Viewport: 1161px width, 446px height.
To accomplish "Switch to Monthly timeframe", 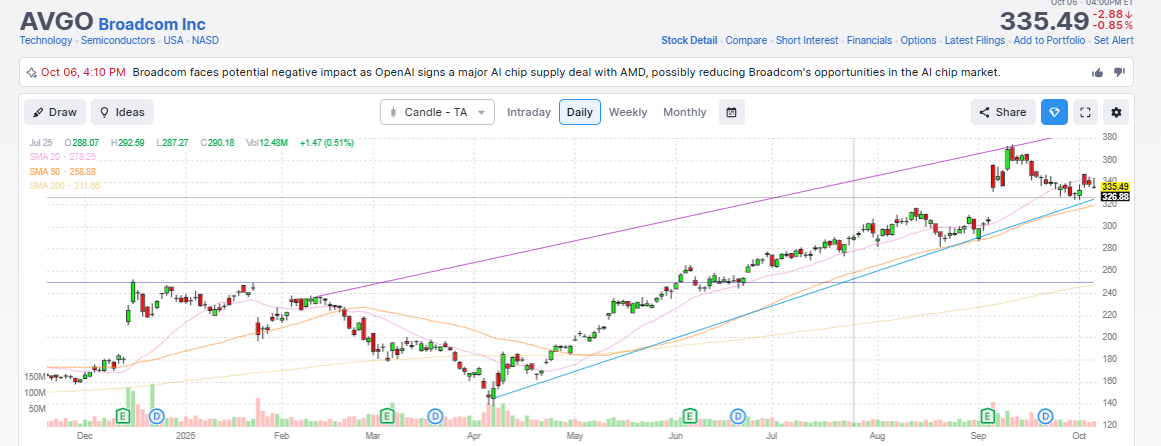I will coord(685,113).
